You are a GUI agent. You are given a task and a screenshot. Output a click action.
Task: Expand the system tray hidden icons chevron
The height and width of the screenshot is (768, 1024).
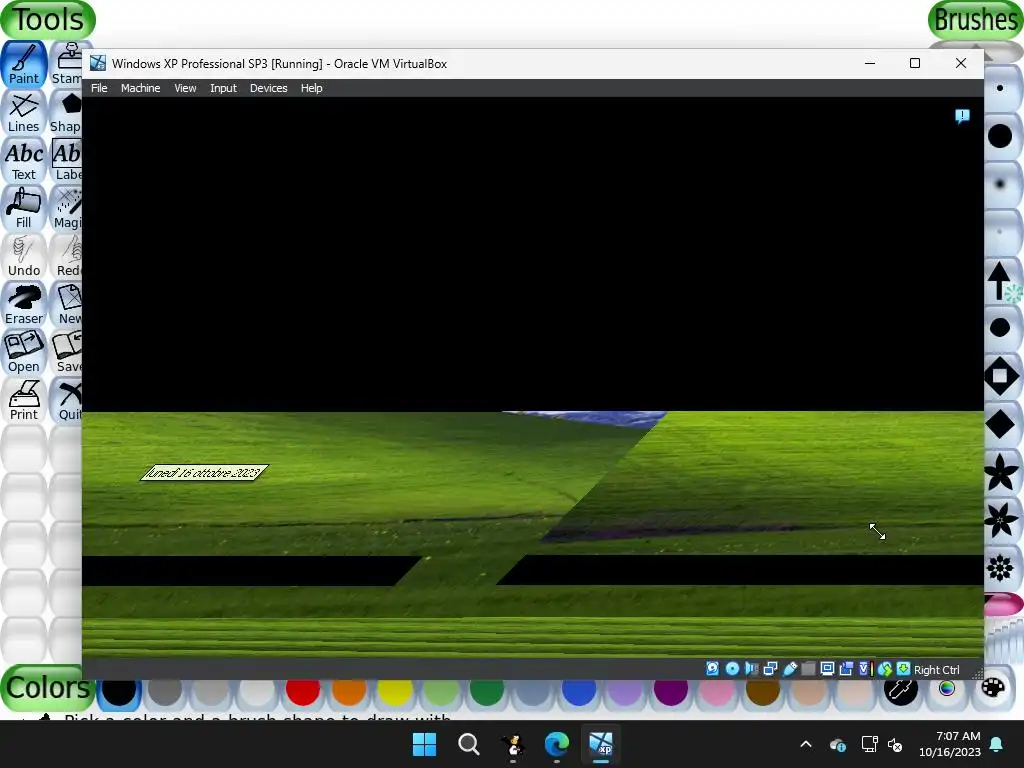pos(806,744)
